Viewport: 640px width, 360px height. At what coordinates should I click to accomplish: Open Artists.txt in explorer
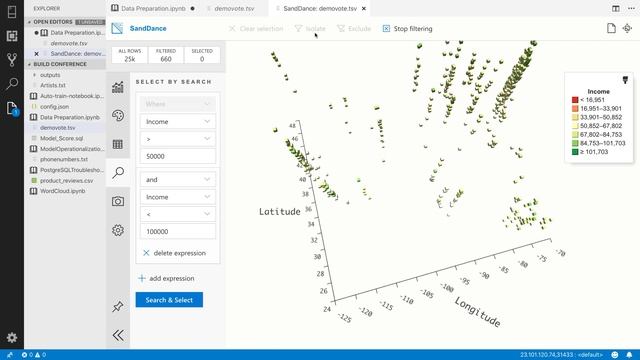pyautogui.click(x=53, y=85)
